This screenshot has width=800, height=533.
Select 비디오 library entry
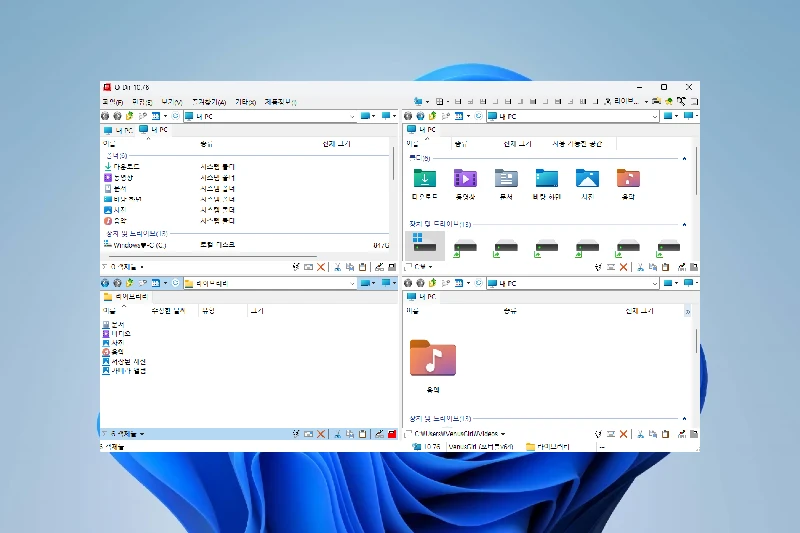point(116,334)
